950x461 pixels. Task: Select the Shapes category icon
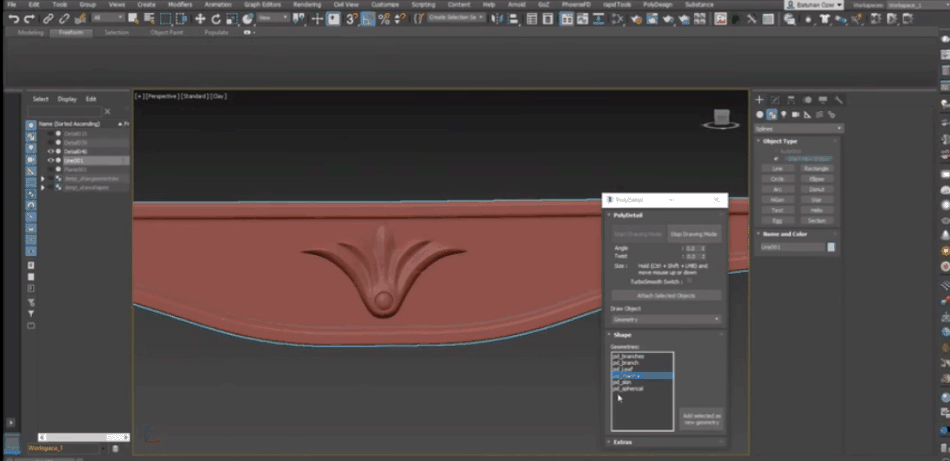(x=772, y=115)
